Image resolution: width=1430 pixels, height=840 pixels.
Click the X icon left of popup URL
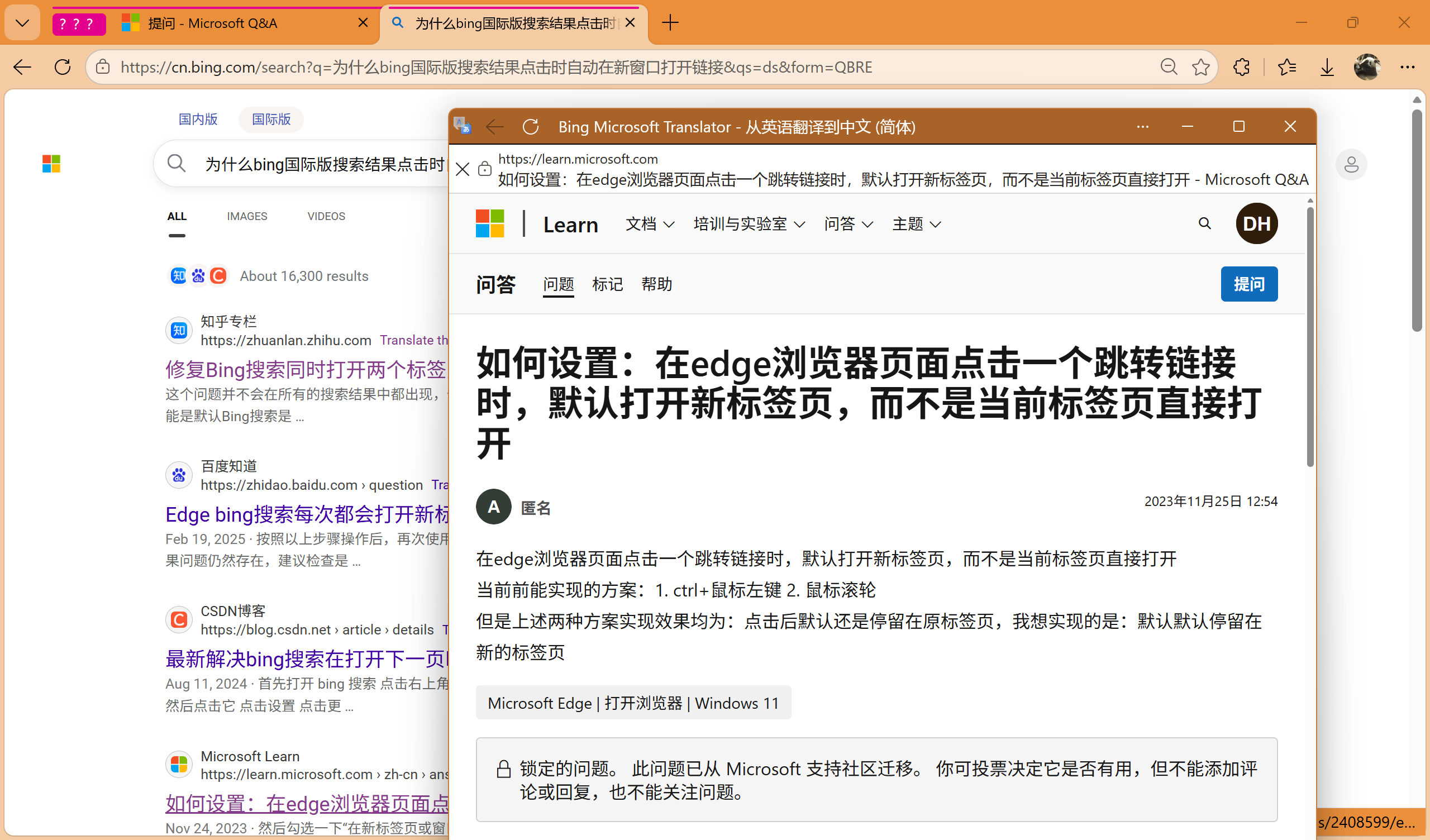(463, 169)
